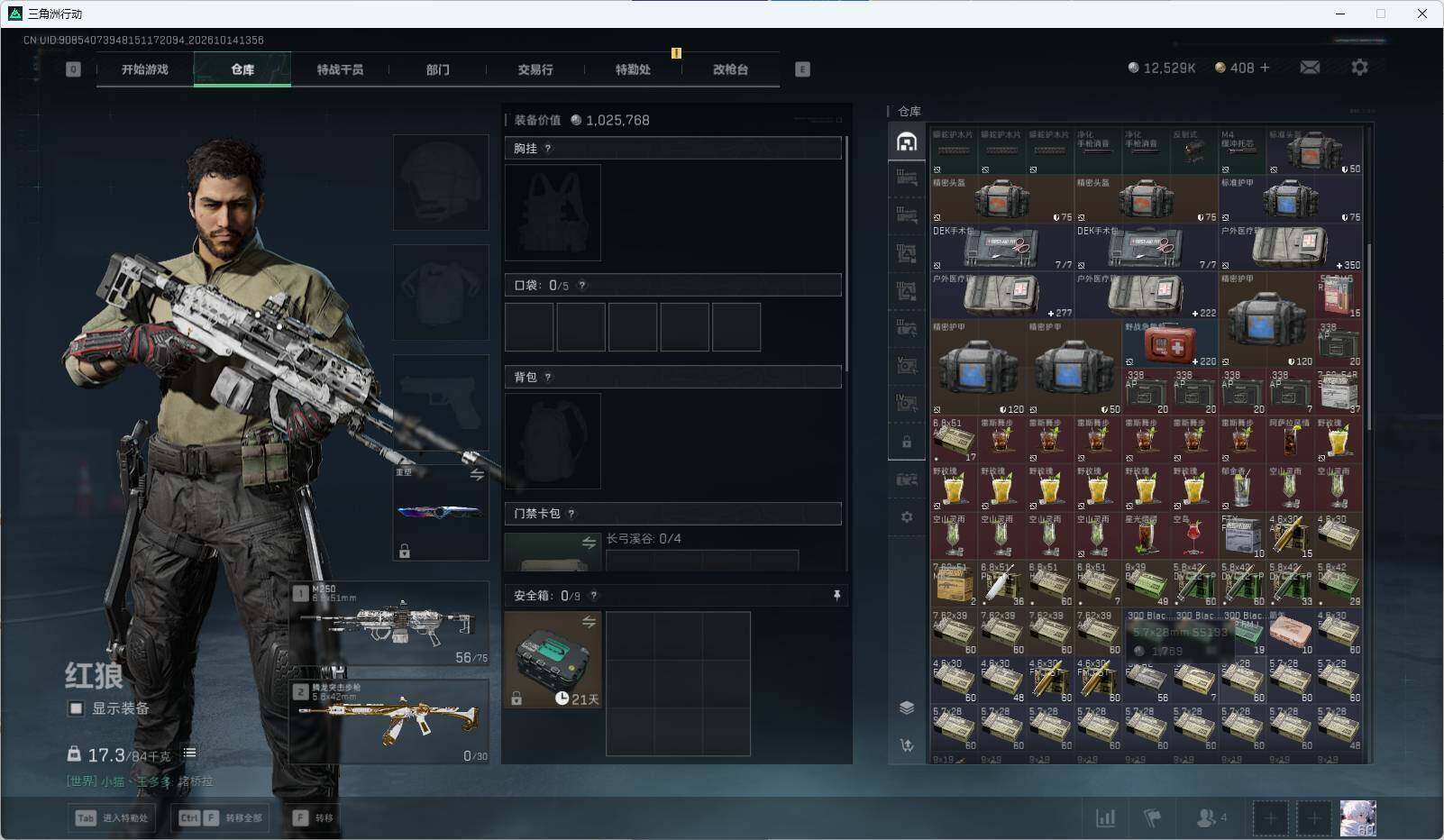Toggle the pin icon on 安全箱 header
Screen dimensions: 1444x840
coord(836,596)
